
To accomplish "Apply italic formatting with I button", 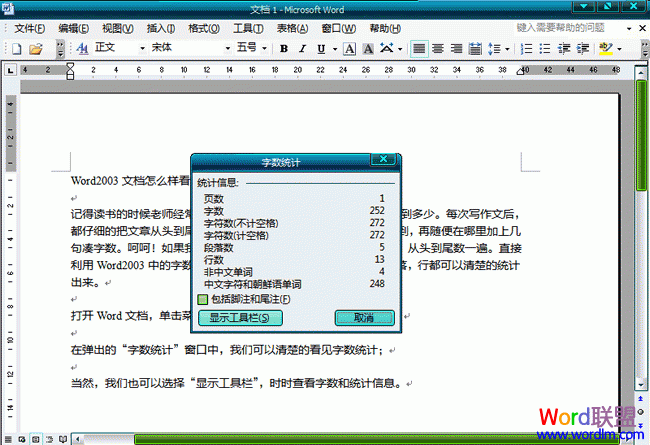I will 305,48.
